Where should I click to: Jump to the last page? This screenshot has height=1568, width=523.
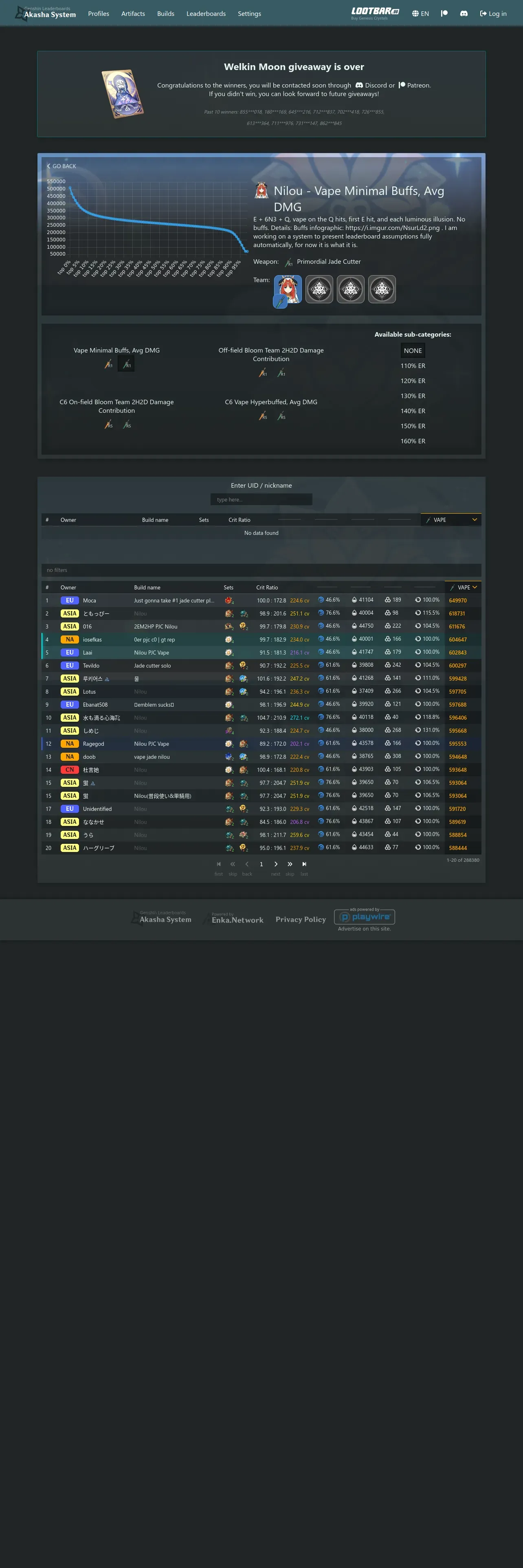(304, 864)
